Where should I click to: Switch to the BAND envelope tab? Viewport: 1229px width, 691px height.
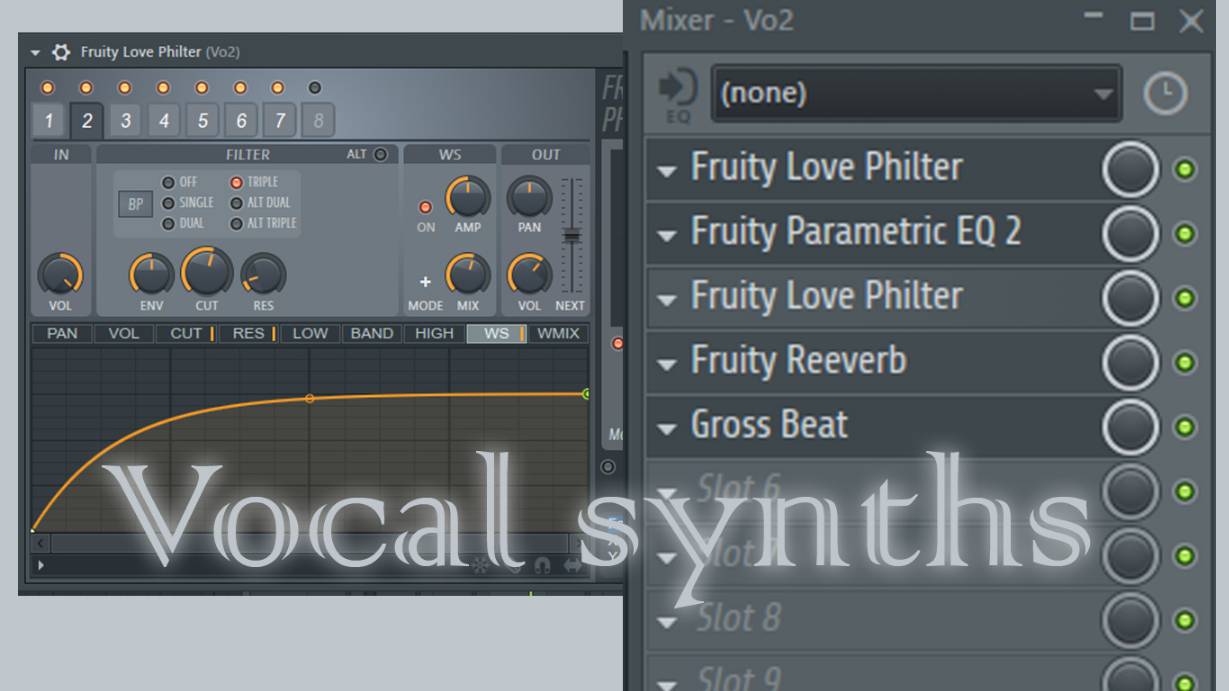pos(372,334)
